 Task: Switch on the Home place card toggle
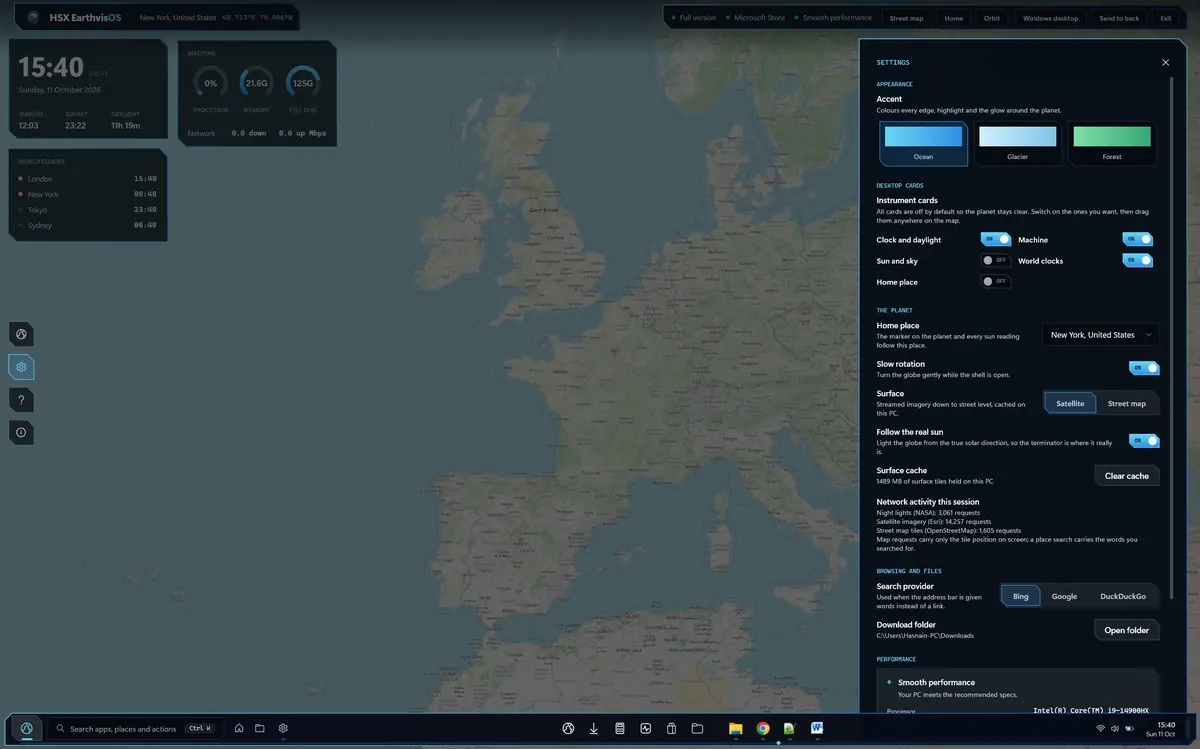pos(996,281)
